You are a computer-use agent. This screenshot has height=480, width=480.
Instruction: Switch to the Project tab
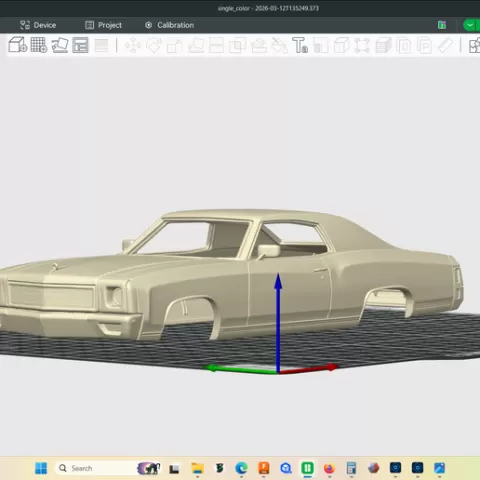click(x=103, y=25)
